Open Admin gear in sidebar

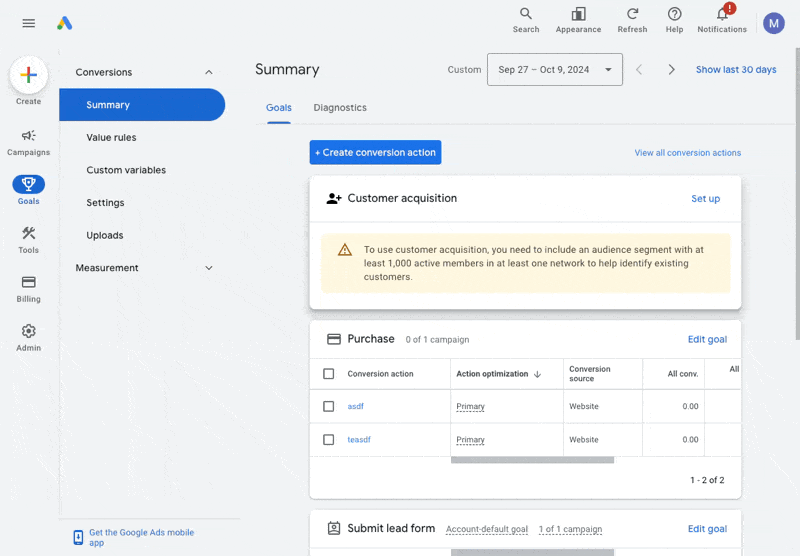29,338
